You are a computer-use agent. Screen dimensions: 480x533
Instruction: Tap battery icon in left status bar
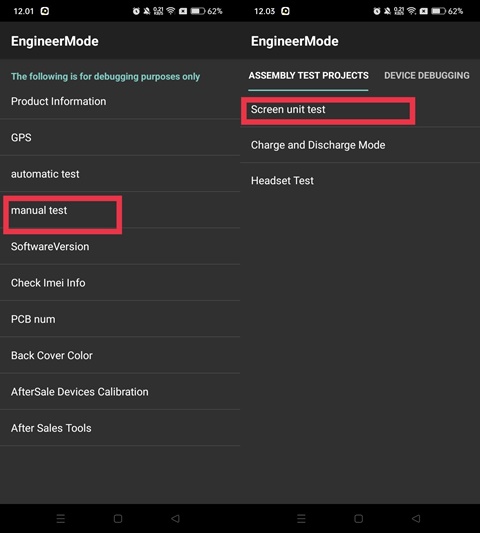coord(198,11)
